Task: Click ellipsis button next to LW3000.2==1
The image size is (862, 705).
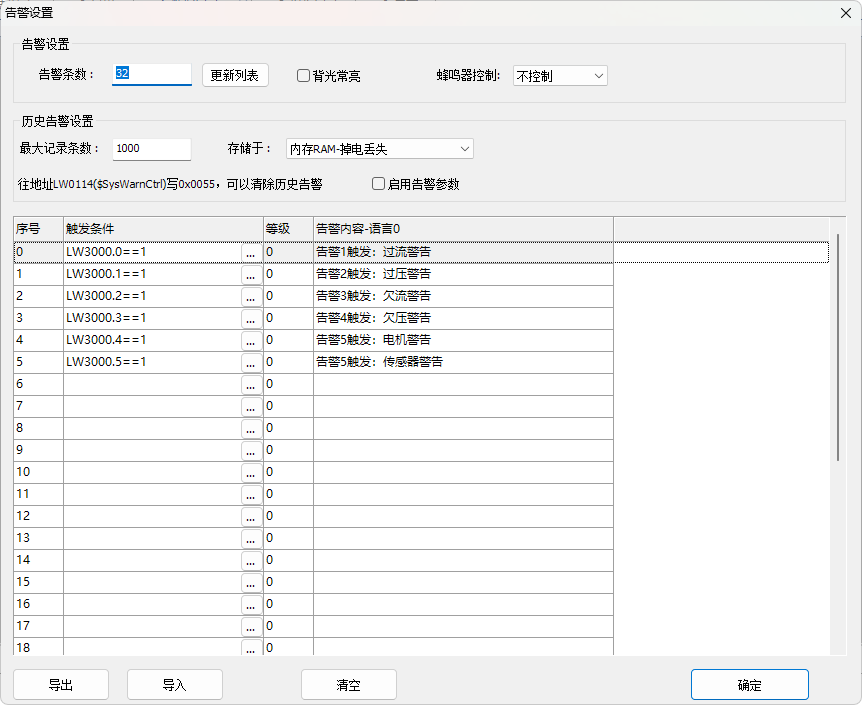Action: [251, 296]
